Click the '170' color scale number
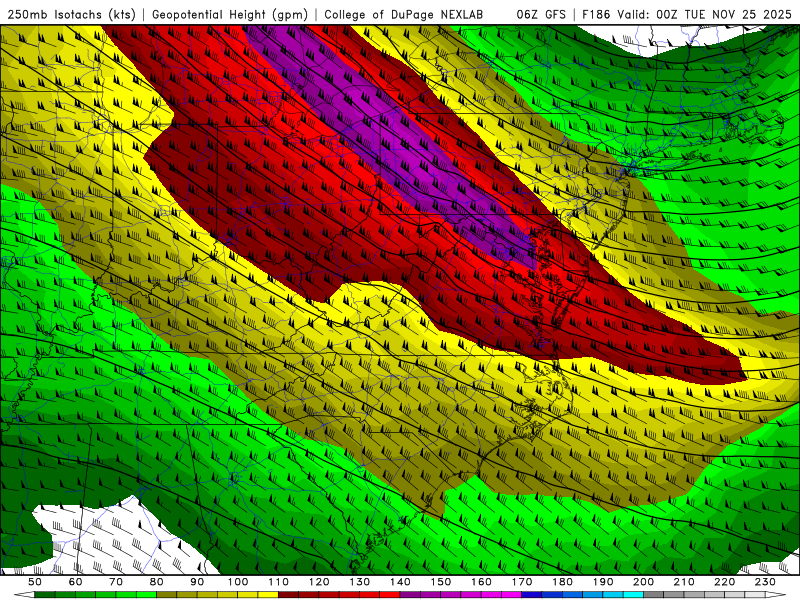The image size is (800, 600). [x=522, y=582]
